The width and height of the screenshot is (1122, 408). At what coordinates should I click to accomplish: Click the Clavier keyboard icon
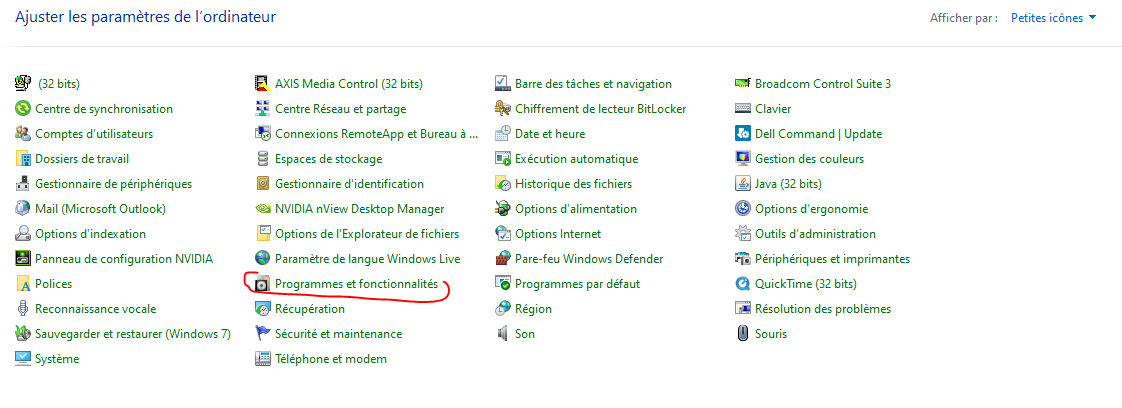[x=742, y=109]
